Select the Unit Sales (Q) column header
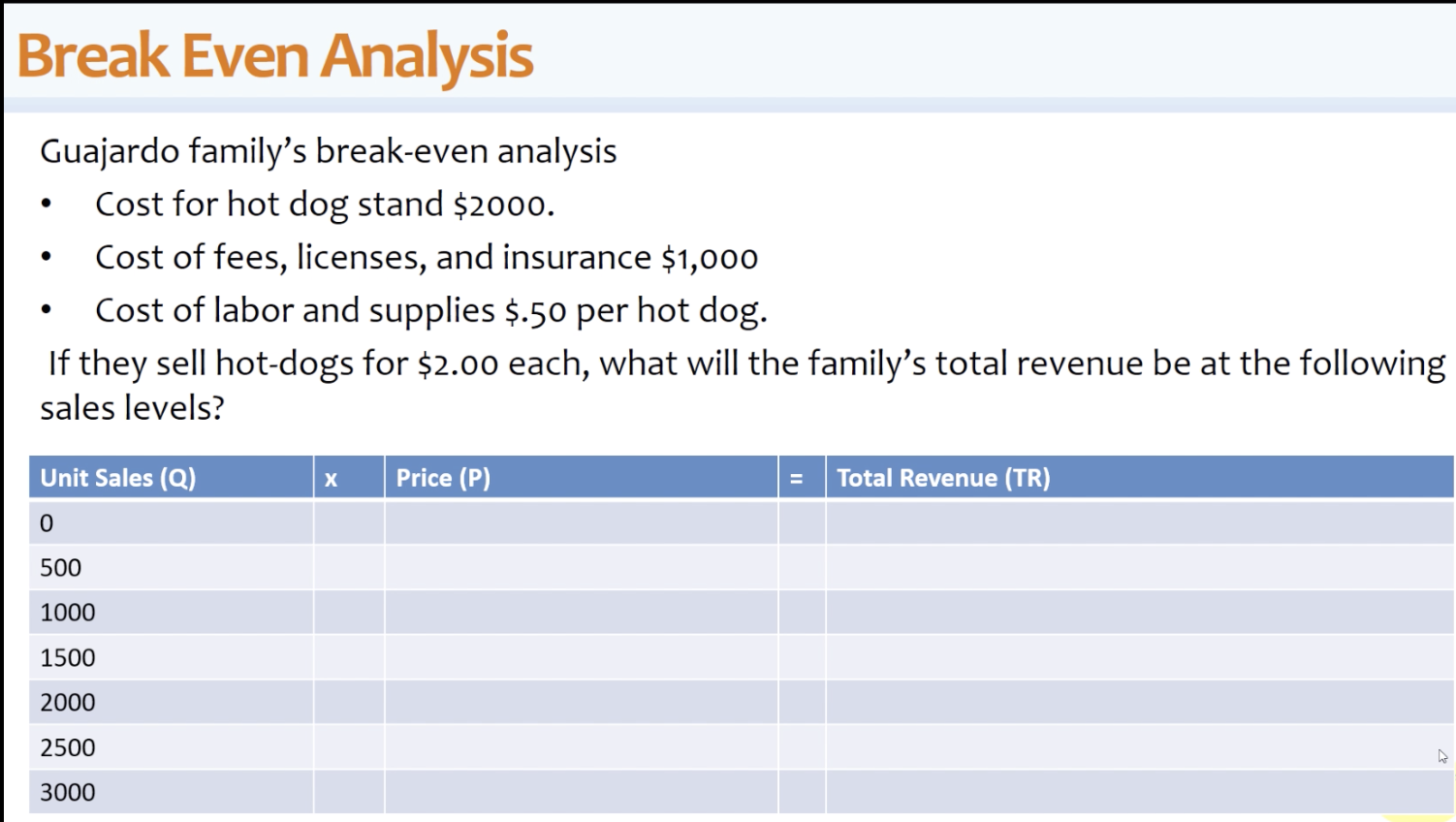 click(116, 477)
